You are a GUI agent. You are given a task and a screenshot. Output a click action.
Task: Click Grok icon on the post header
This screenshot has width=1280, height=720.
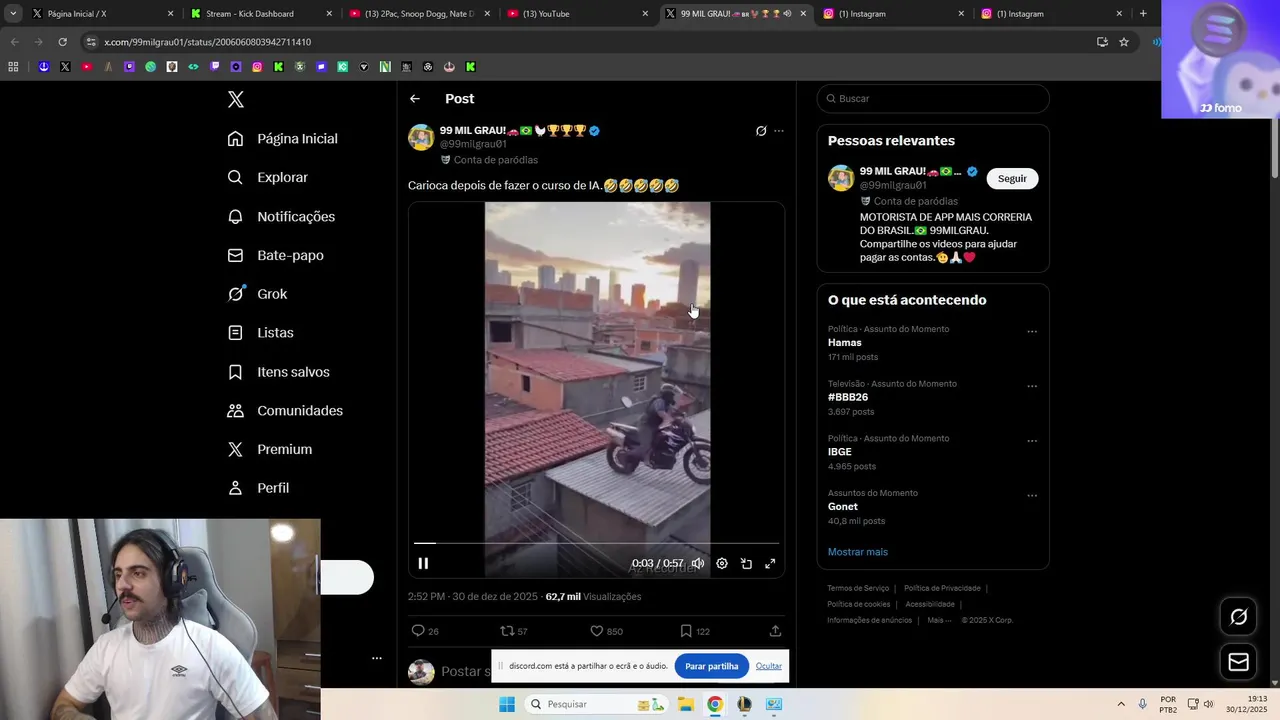pos(761,131)
